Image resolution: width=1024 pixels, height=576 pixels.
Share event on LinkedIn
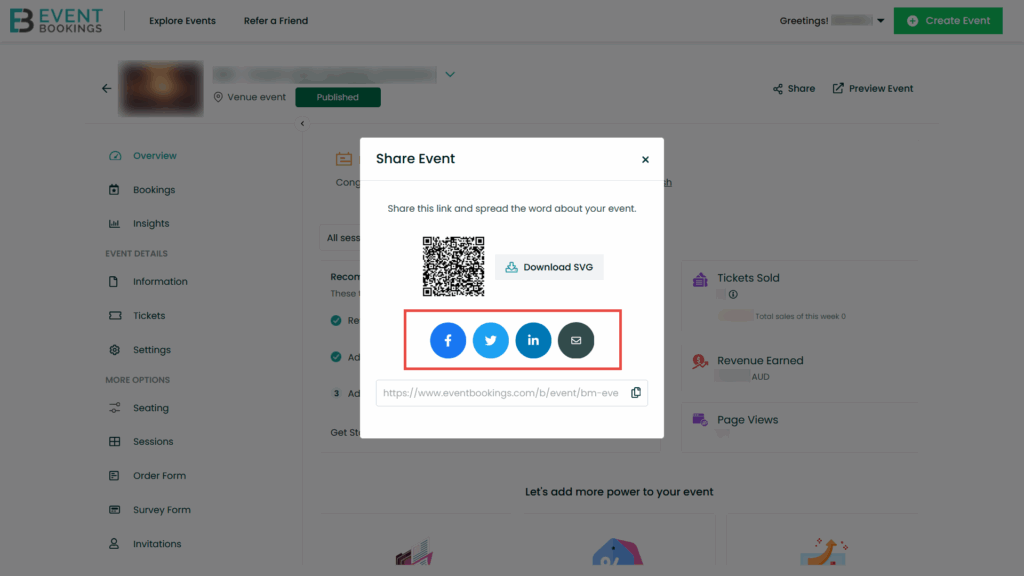[x=534, y=340]
